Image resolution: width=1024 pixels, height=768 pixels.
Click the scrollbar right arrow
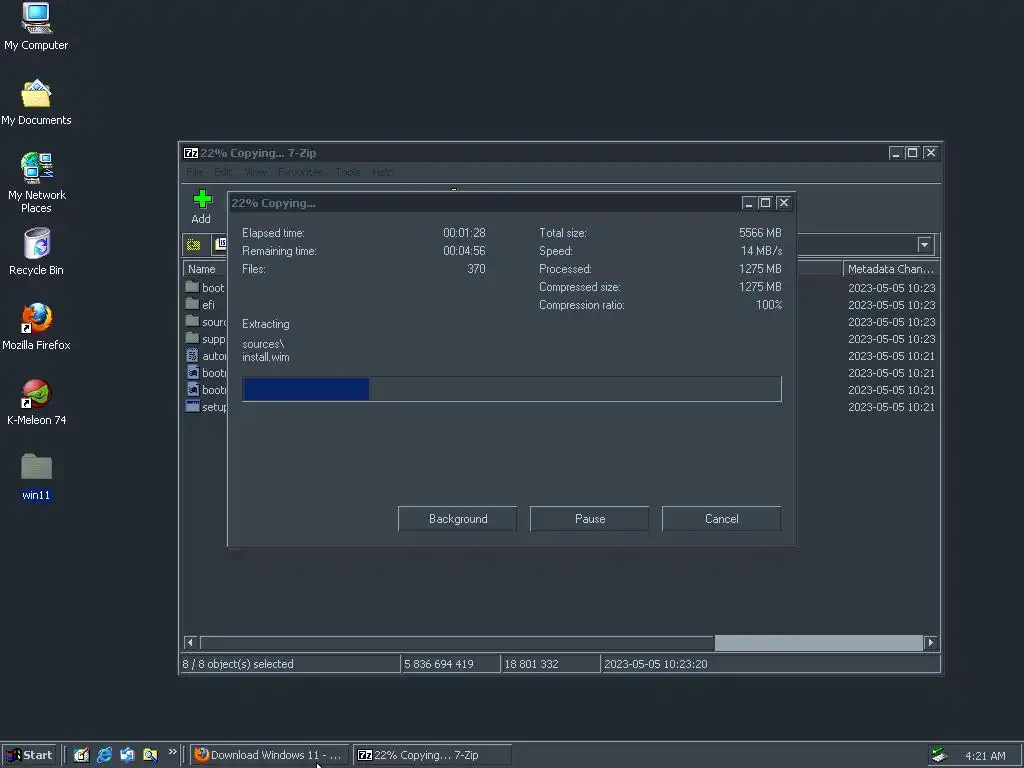click(931, 643)
